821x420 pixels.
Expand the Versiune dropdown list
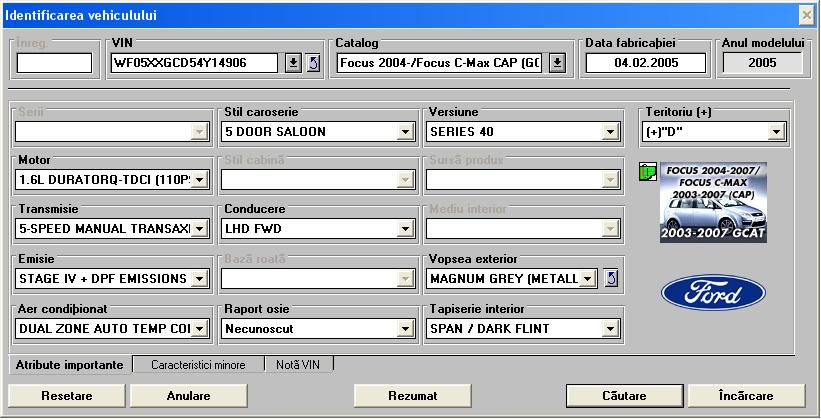coord(609,131)
